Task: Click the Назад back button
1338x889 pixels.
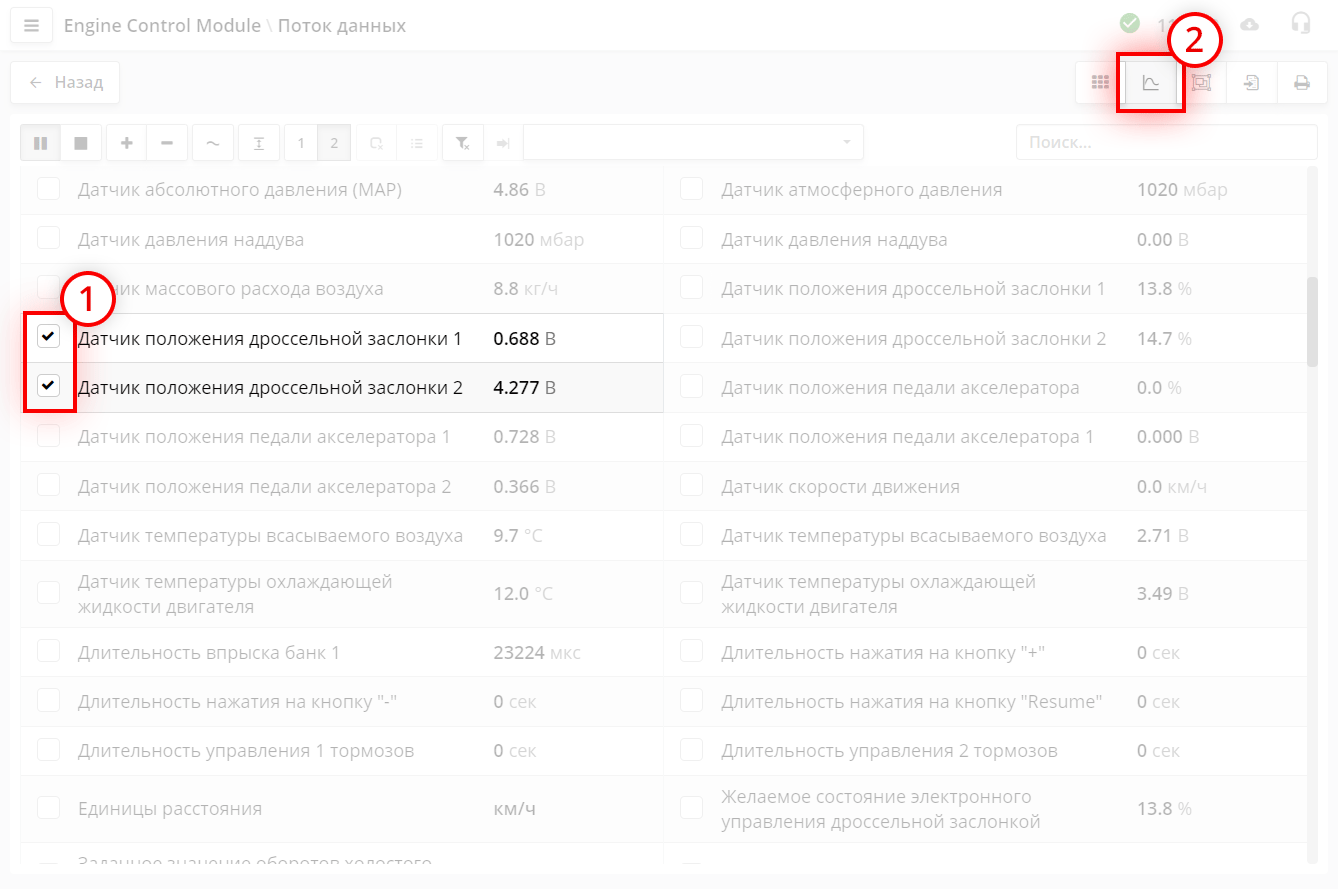Action: pyautogui.click(x=65, y=83)
